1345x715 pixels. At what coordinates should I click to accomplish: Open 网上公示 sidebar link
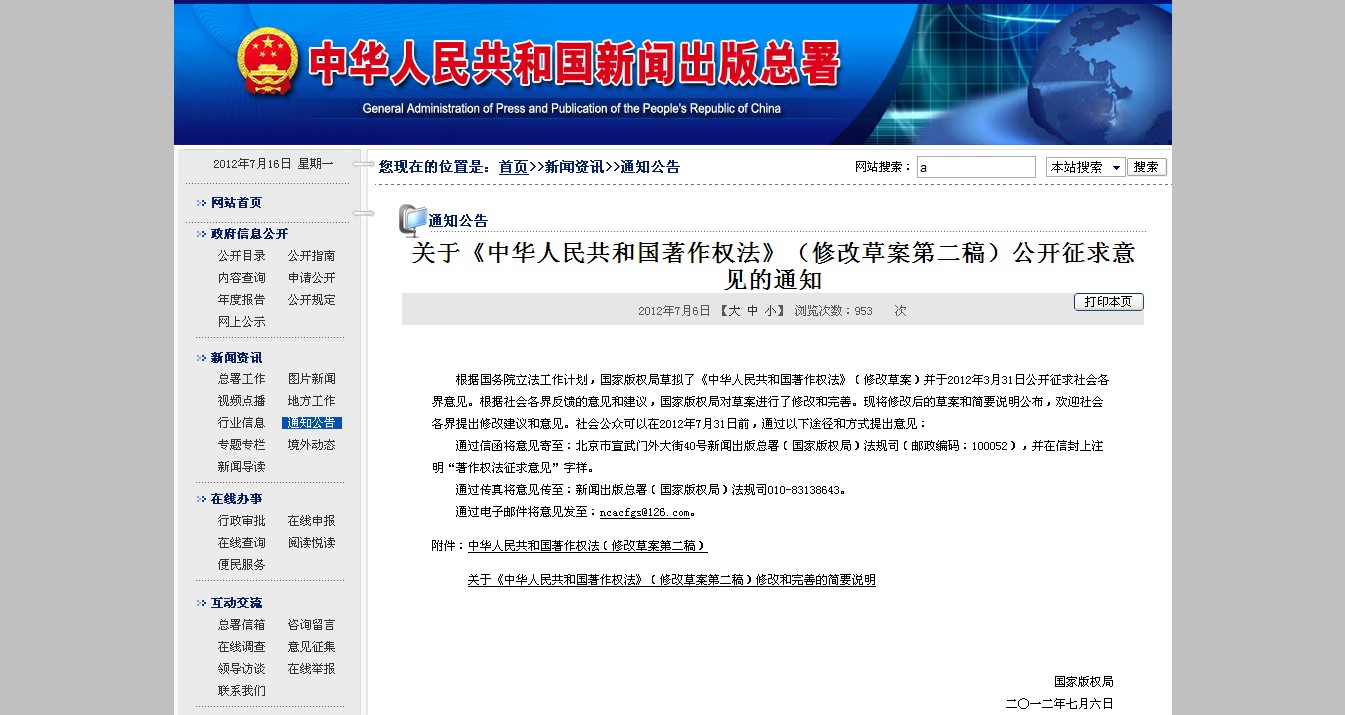point(242,322)
